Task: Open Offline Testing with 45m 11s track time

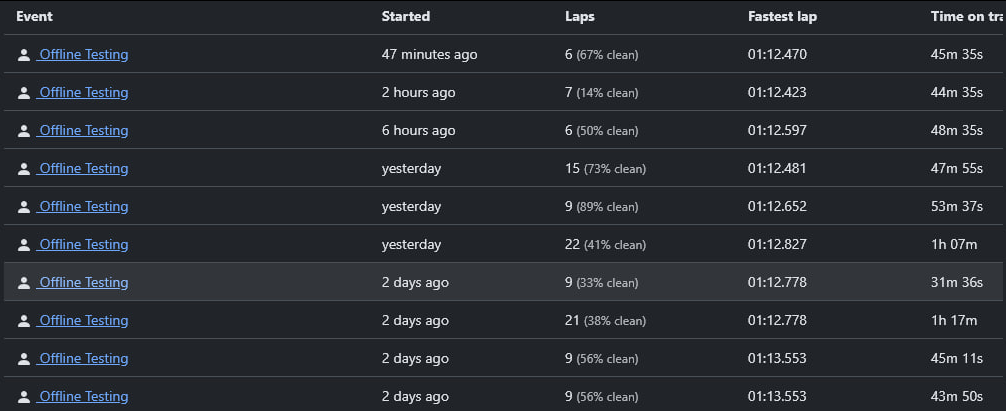Action: click(x=83, y=358)
